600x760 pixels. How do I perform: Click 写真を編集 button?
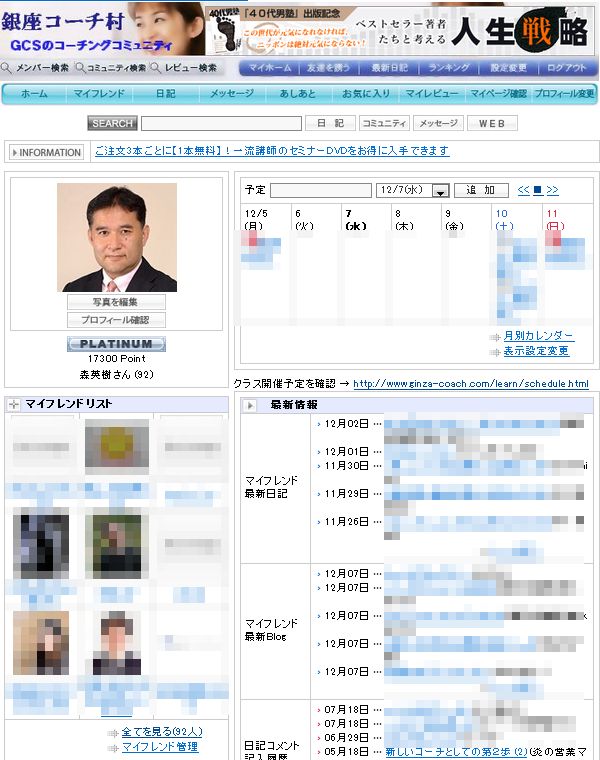116,302
